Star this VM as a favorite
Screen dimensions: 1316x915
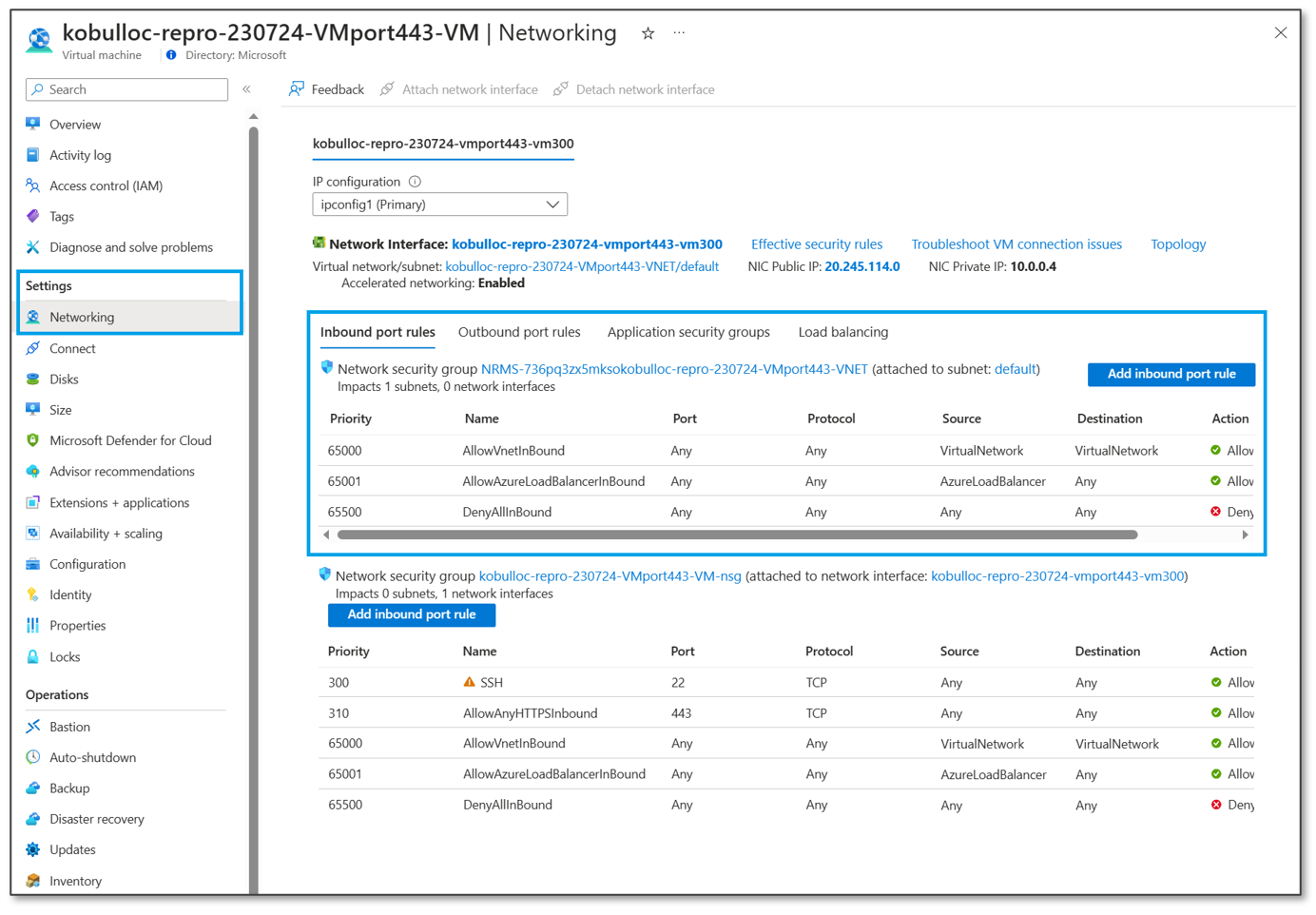click(x=648, y=32)
